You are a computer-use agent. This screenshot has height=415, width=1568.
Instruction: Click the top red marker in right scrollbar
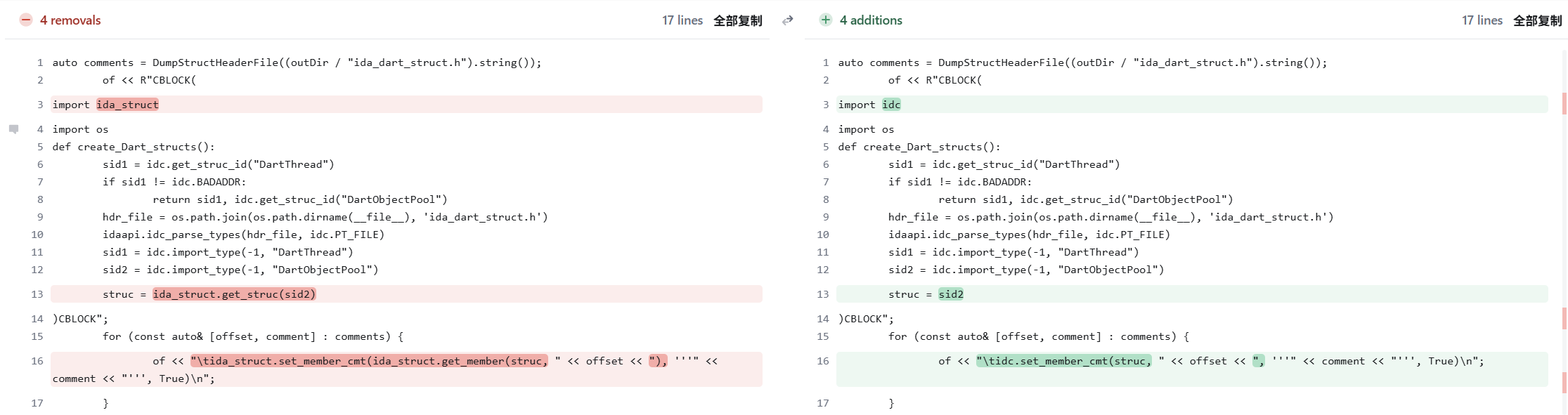(x=1564, y=104)
